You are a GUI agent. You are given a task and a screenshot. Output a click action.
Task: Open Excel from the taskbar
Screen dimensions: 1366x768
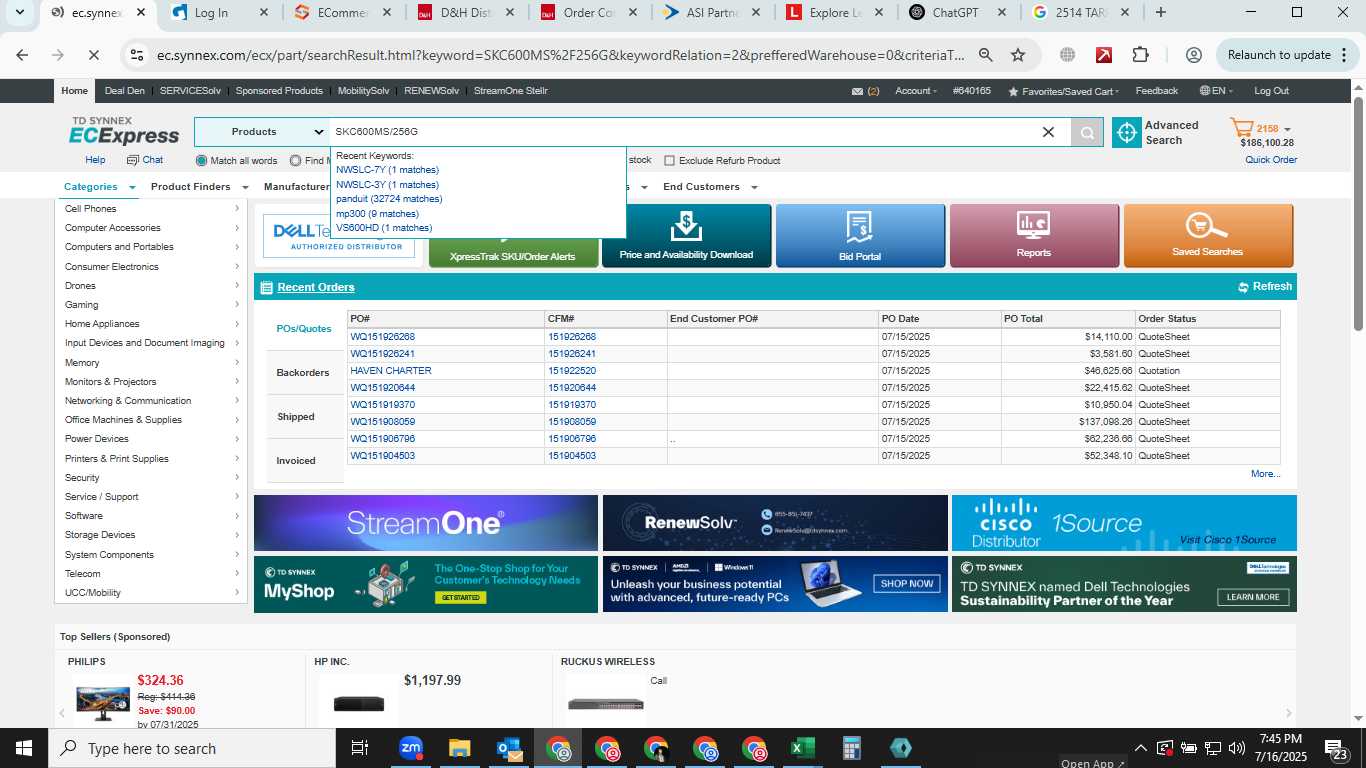tap(802, 748)
